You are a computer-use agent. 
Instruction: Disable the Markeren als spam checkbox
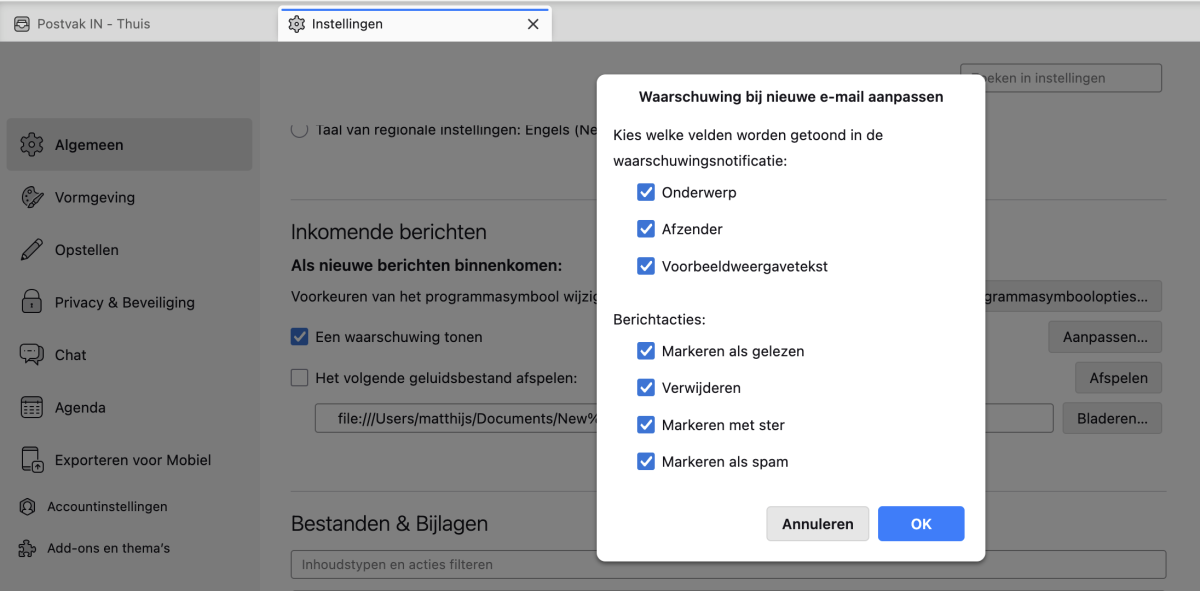(x=646, y=462)
